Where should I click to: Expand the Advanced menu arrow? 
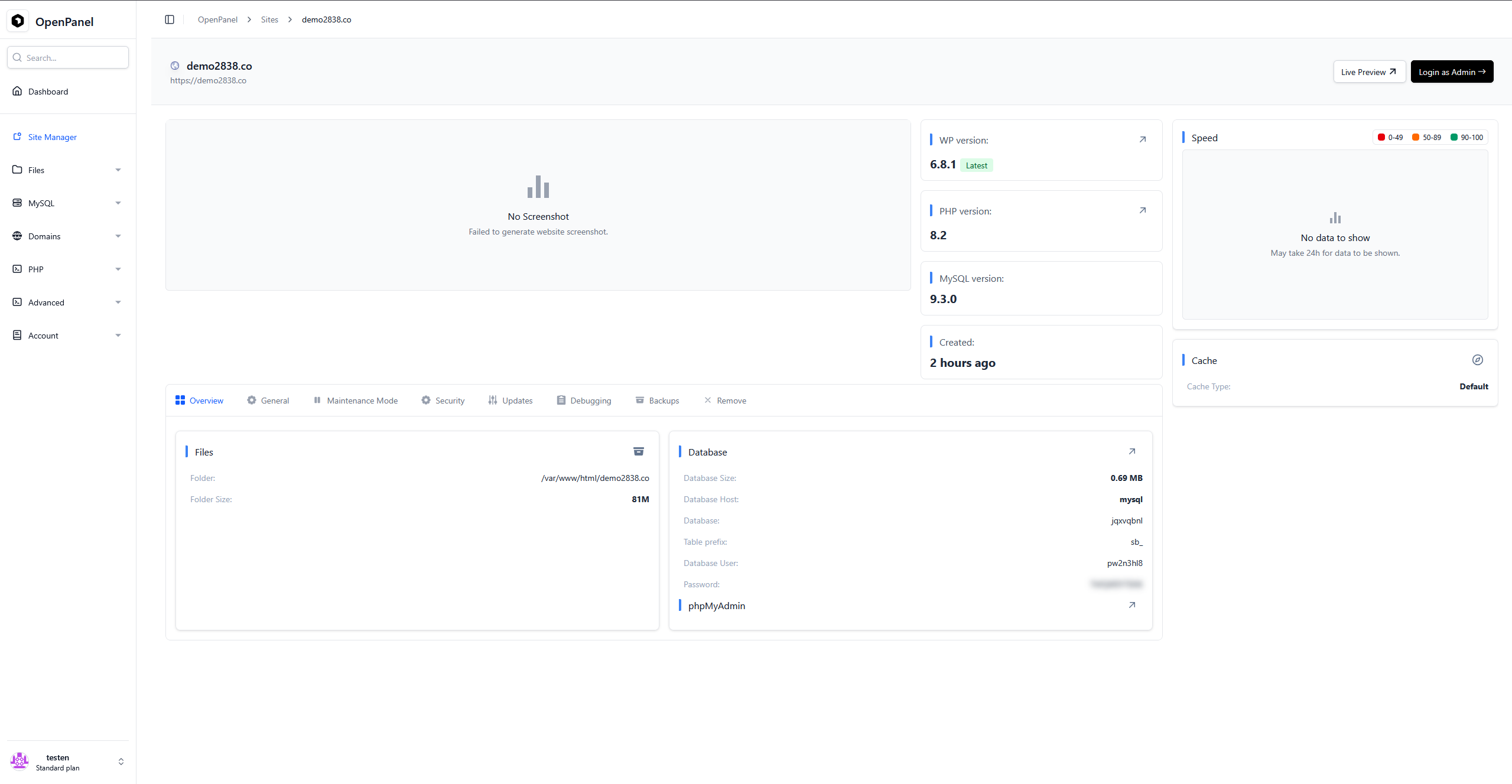(118, 302)
